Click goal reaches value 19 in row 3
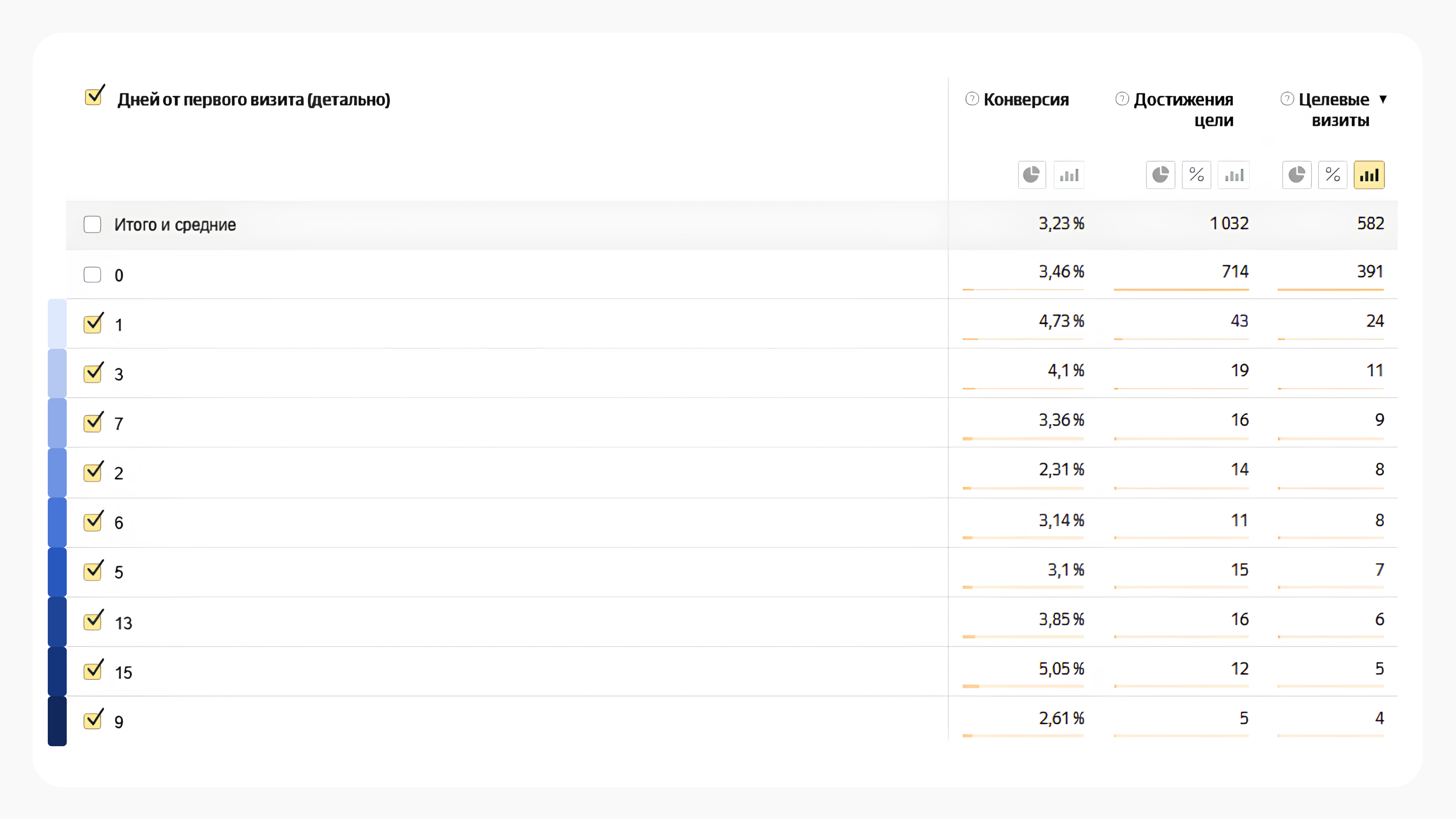The height and width of the screenshot is (819, 1456). pyautogui.click(x=1239, y=371)
